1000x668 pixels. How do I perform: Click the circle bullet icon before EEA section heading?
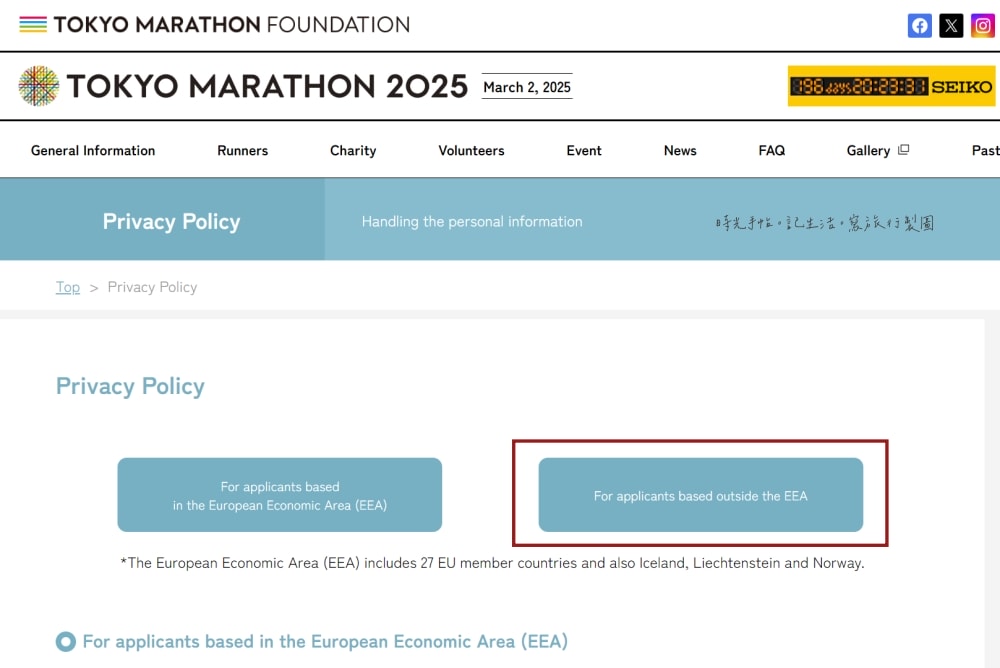pos(66,641)
